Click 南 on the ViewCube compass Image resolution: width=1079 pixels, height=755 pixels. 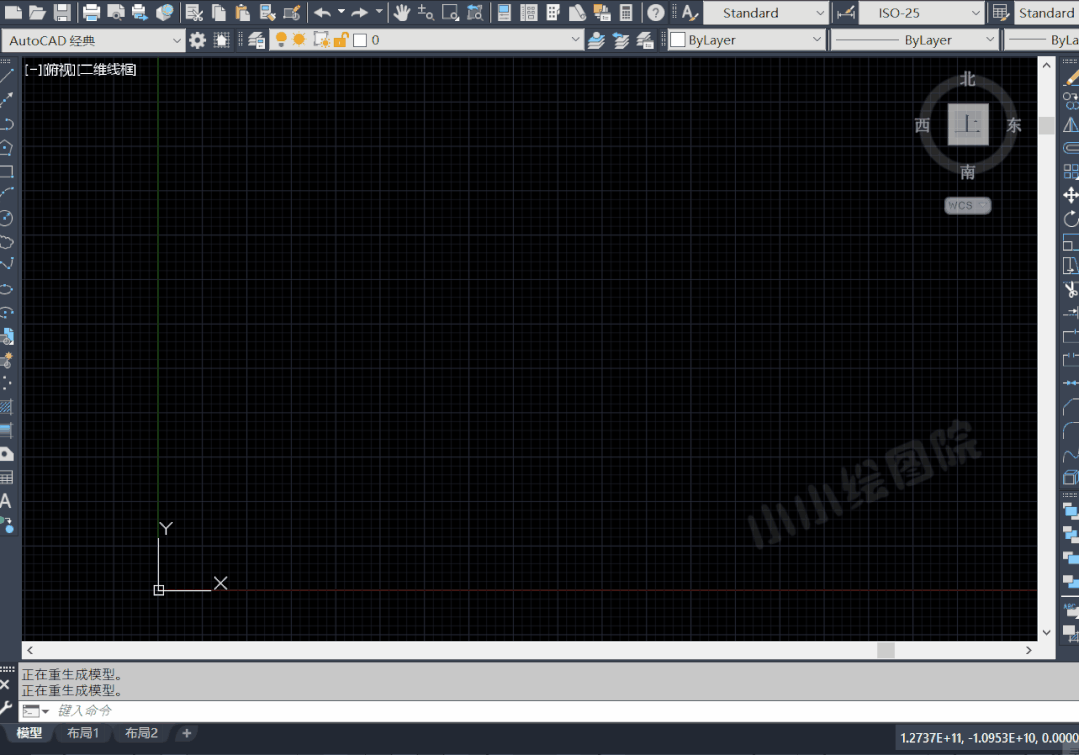pyautogui.click(x=968, y=172)
